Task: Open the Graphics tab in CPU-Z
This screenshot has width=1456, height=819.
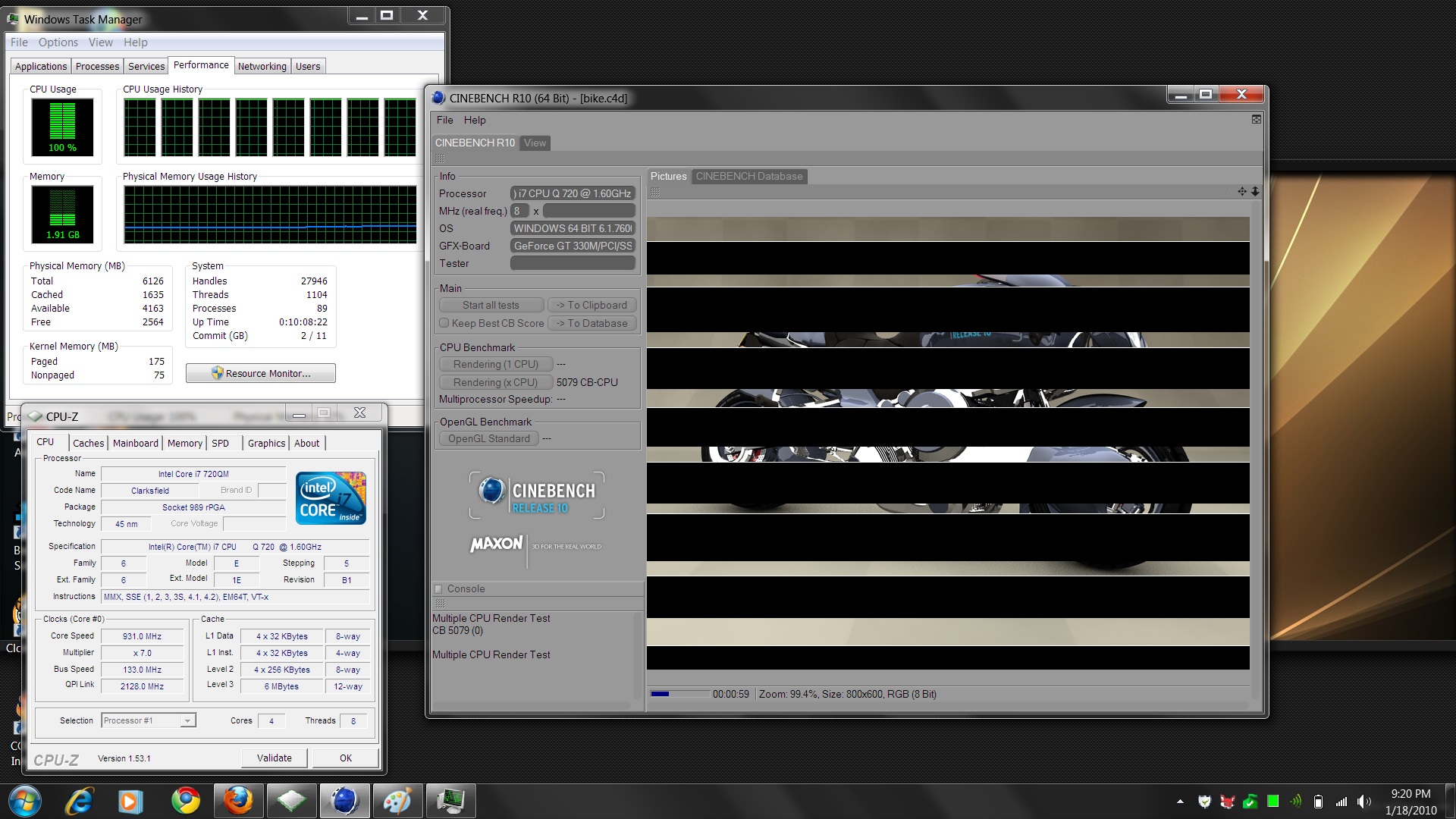Action: click(266, 444)
